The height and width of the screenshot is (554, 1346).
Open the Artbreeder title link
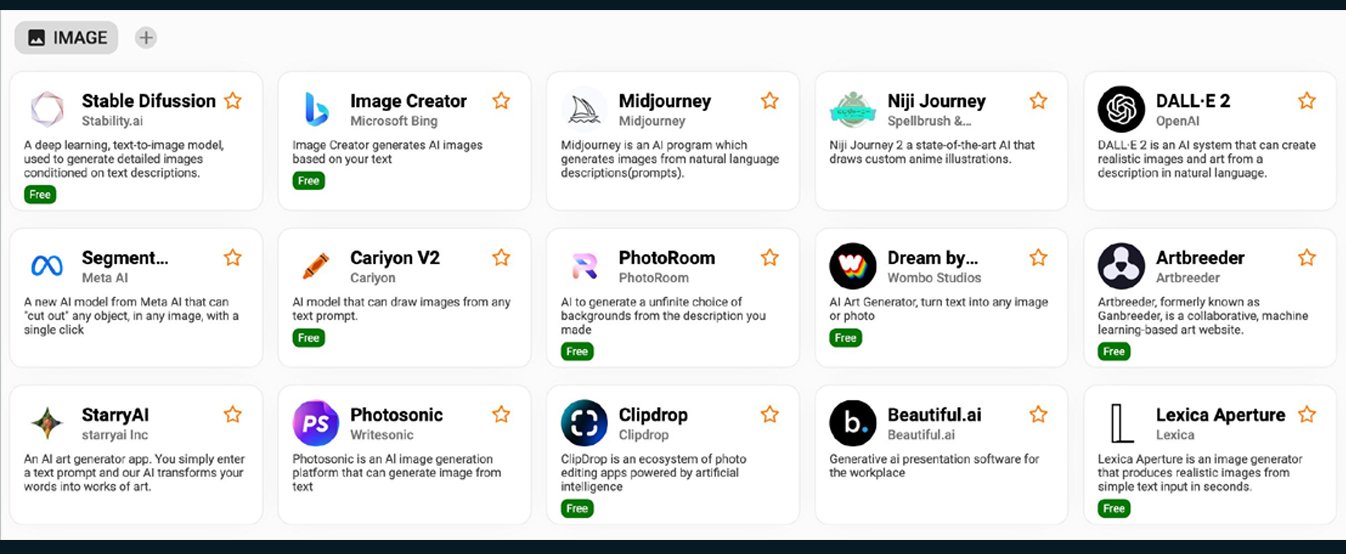click(x=1200, y=258)
